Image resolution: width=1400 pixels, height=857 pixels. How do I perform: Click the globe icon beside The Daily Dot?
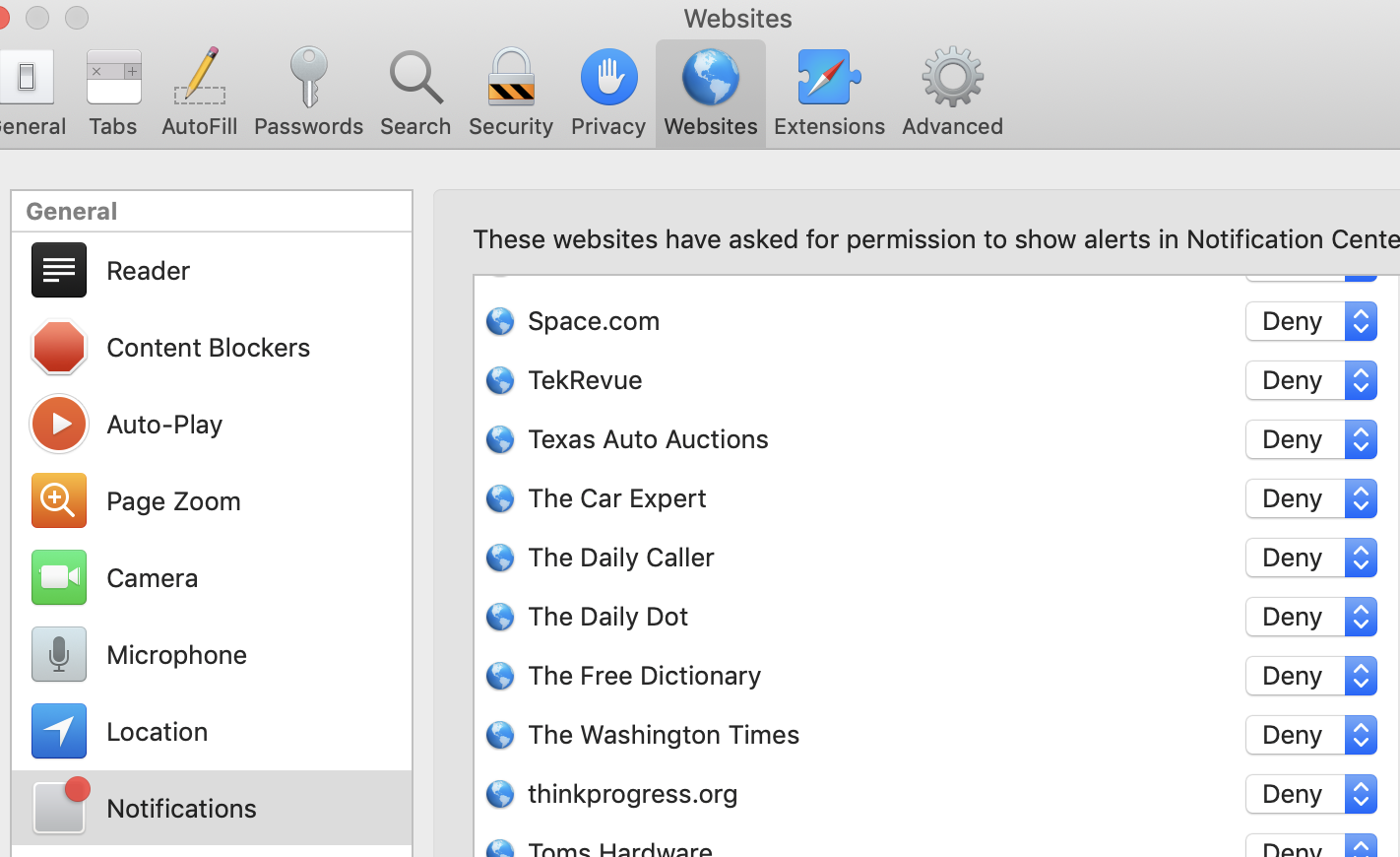pos(500,617)
